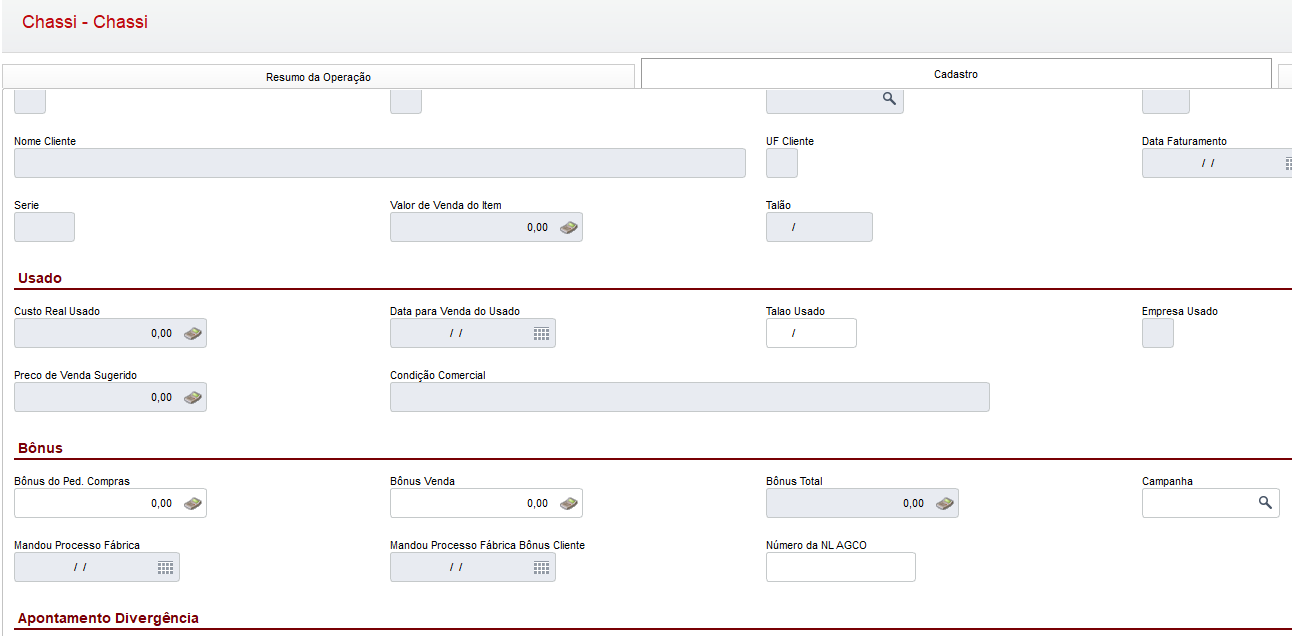Select the Serie input box
This screenshot has width=1292, height=636.
pos(44,227)
